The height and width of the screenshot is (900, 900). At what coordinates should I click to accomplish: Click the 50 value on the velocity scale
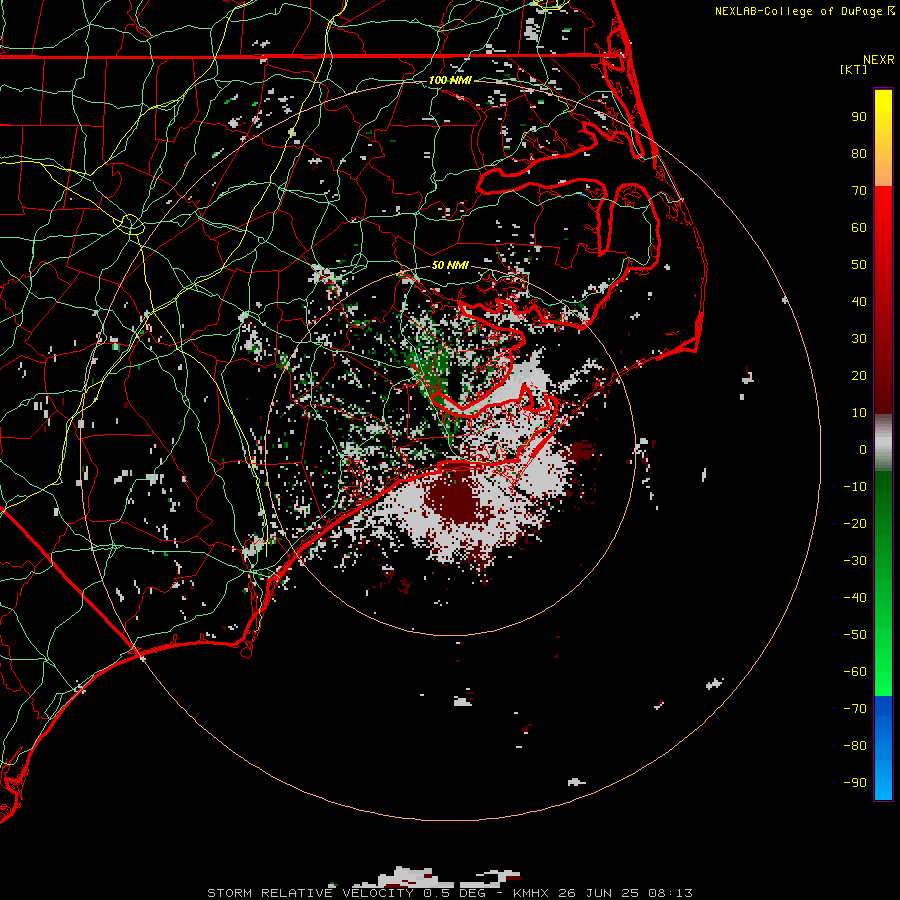(859, 265)
